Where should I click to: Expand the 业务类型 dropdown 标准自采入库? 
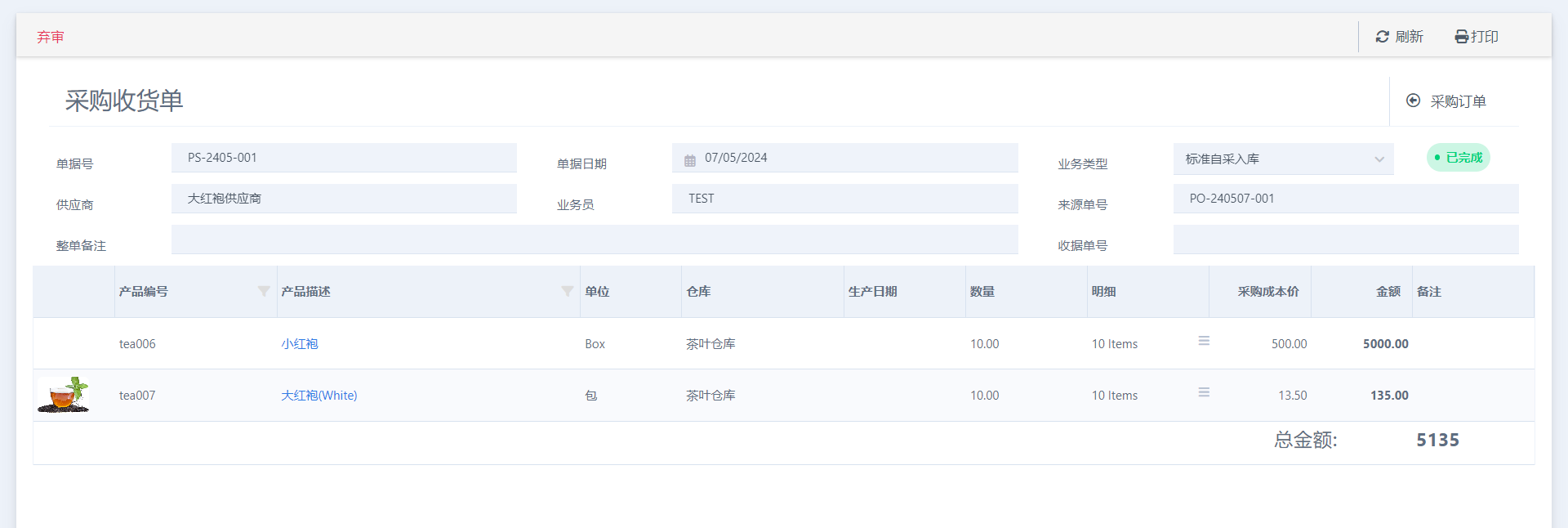click(x=1284, y=159)
